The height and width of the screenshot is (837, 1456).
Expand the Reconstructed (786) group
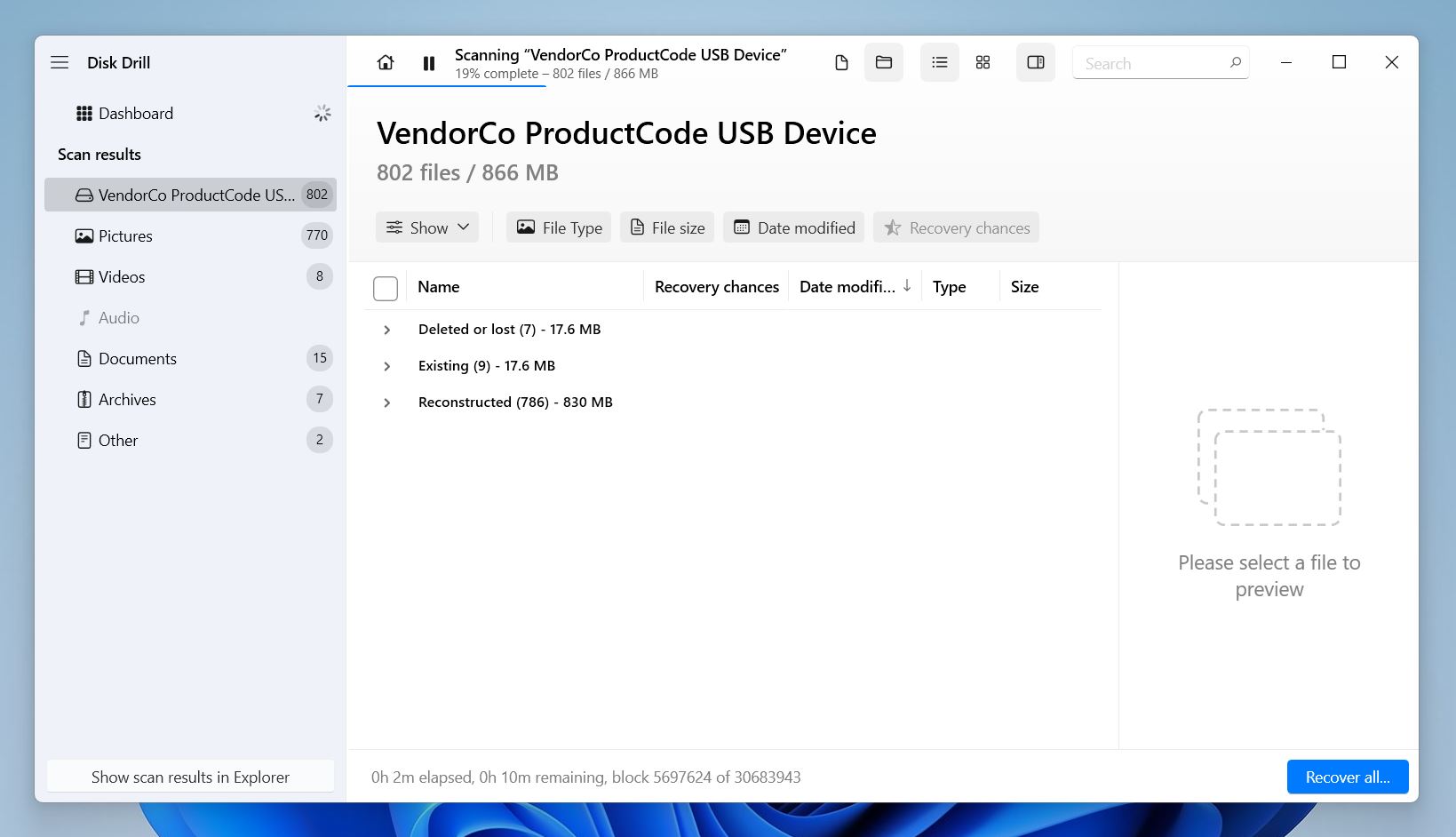[x=387, y=403]
